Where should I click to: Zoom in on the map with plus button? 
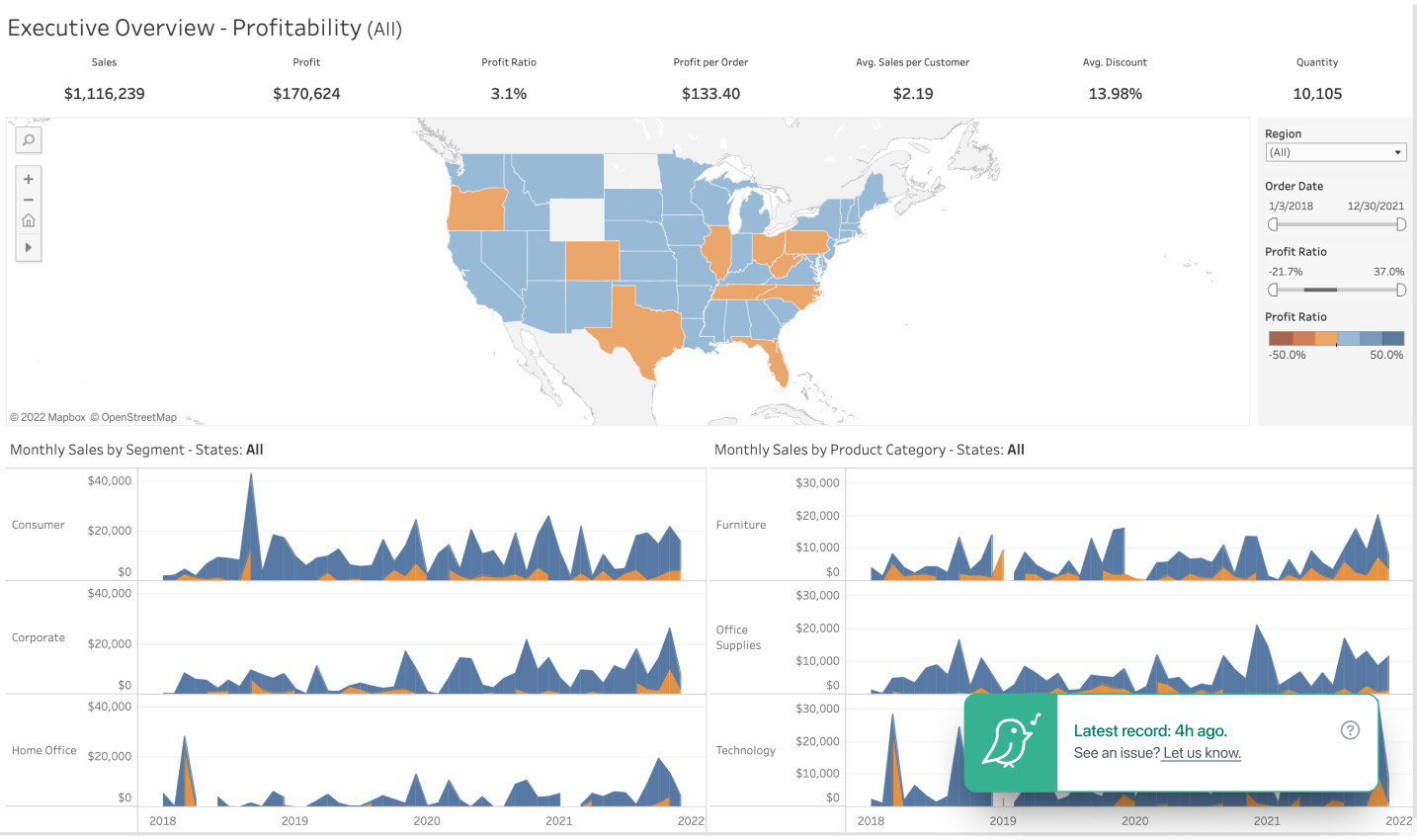[x=29, y=179]
